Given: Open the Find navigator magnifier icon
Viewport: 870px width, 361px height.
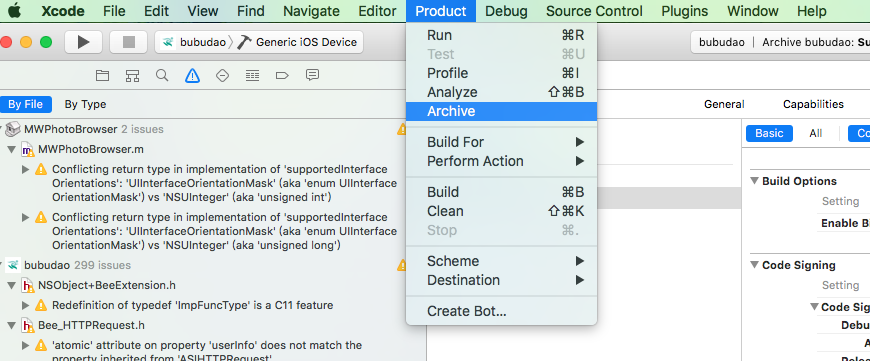Looking at the screenshot, I should [162, 75].
